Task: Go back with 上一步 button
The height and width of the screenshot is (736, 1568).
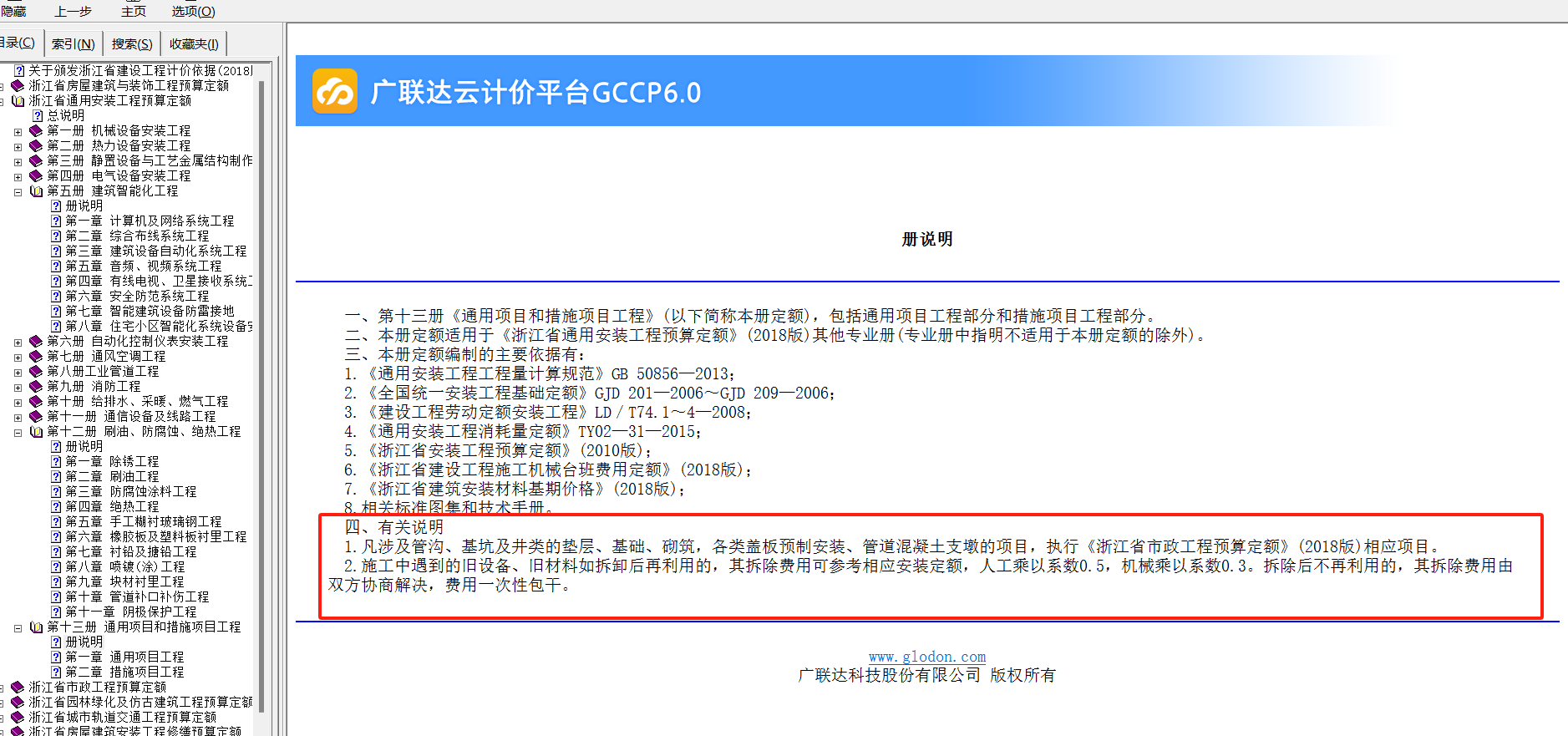Action: [73, 11]
